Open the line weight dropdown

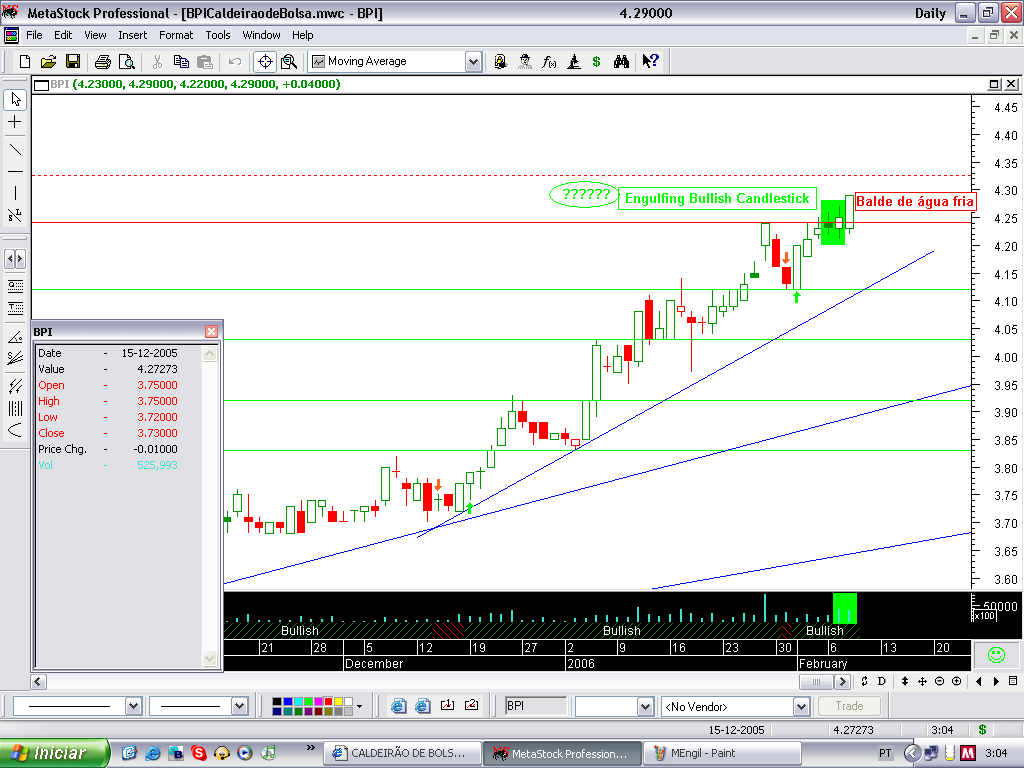[239, 706]
